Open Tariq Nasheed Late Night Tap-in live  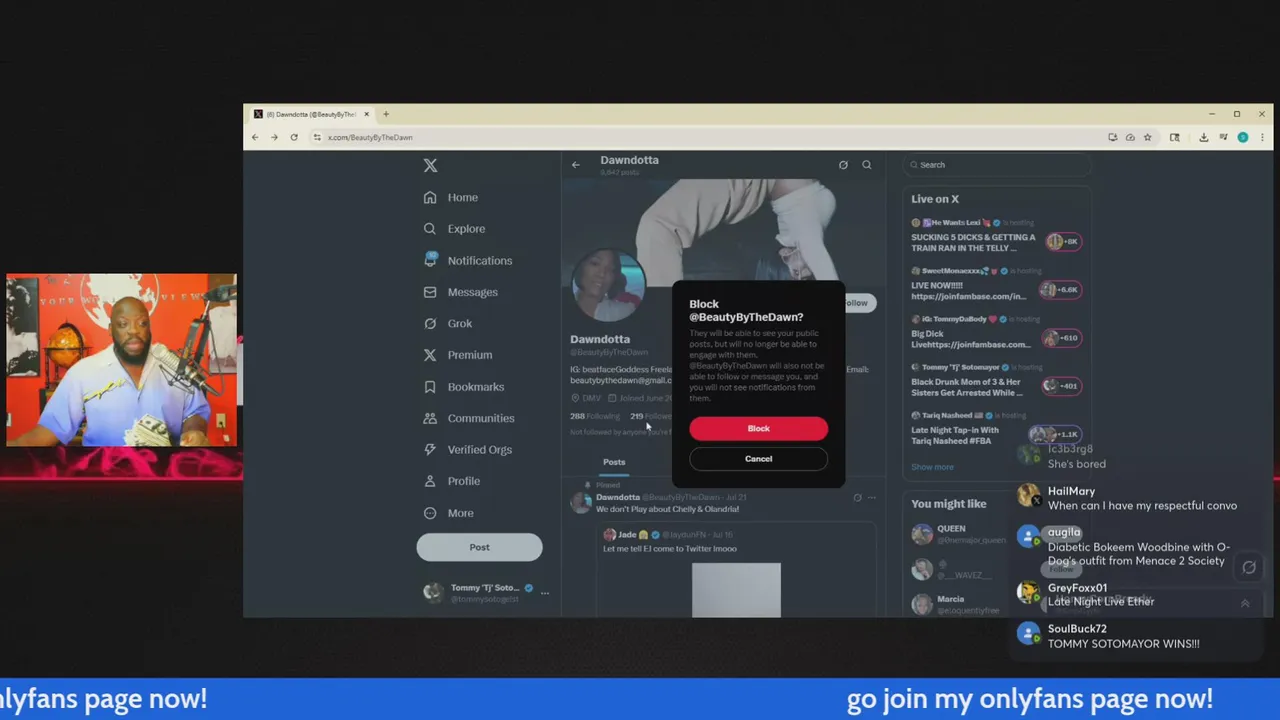coord(995,428)
